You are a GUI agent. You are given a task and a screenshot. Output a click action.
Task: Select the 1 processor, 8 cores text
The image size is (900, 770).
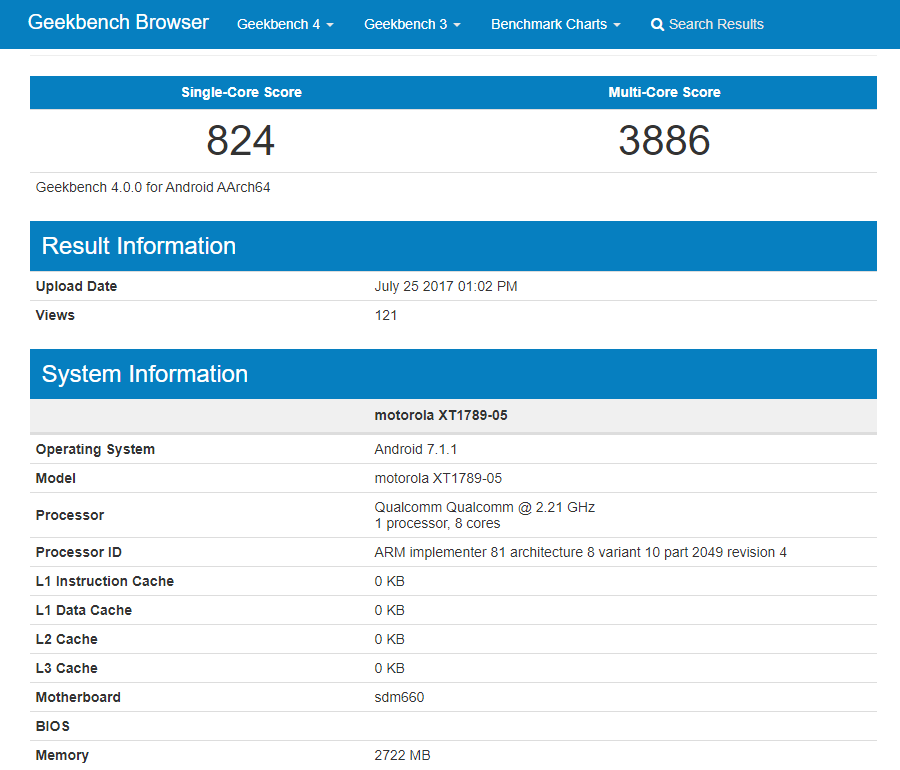(x=437, y=523)
